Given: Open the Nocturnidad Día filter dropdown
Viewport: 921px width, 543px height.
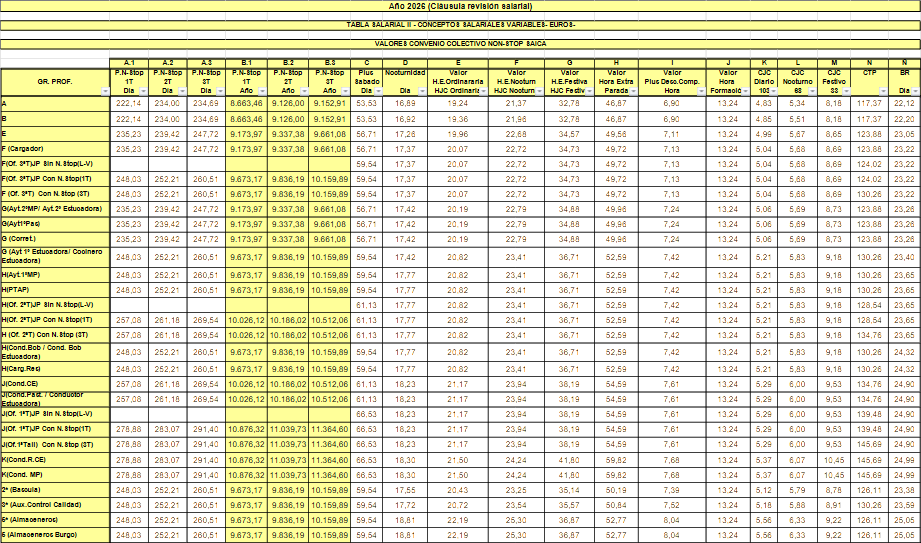Looking at the screenshot, I should tap(423, 91).
